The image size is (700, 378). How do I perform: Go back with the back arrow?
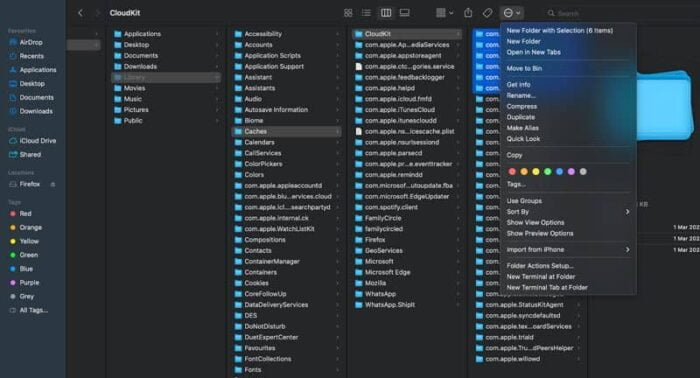tap(80, 13)
